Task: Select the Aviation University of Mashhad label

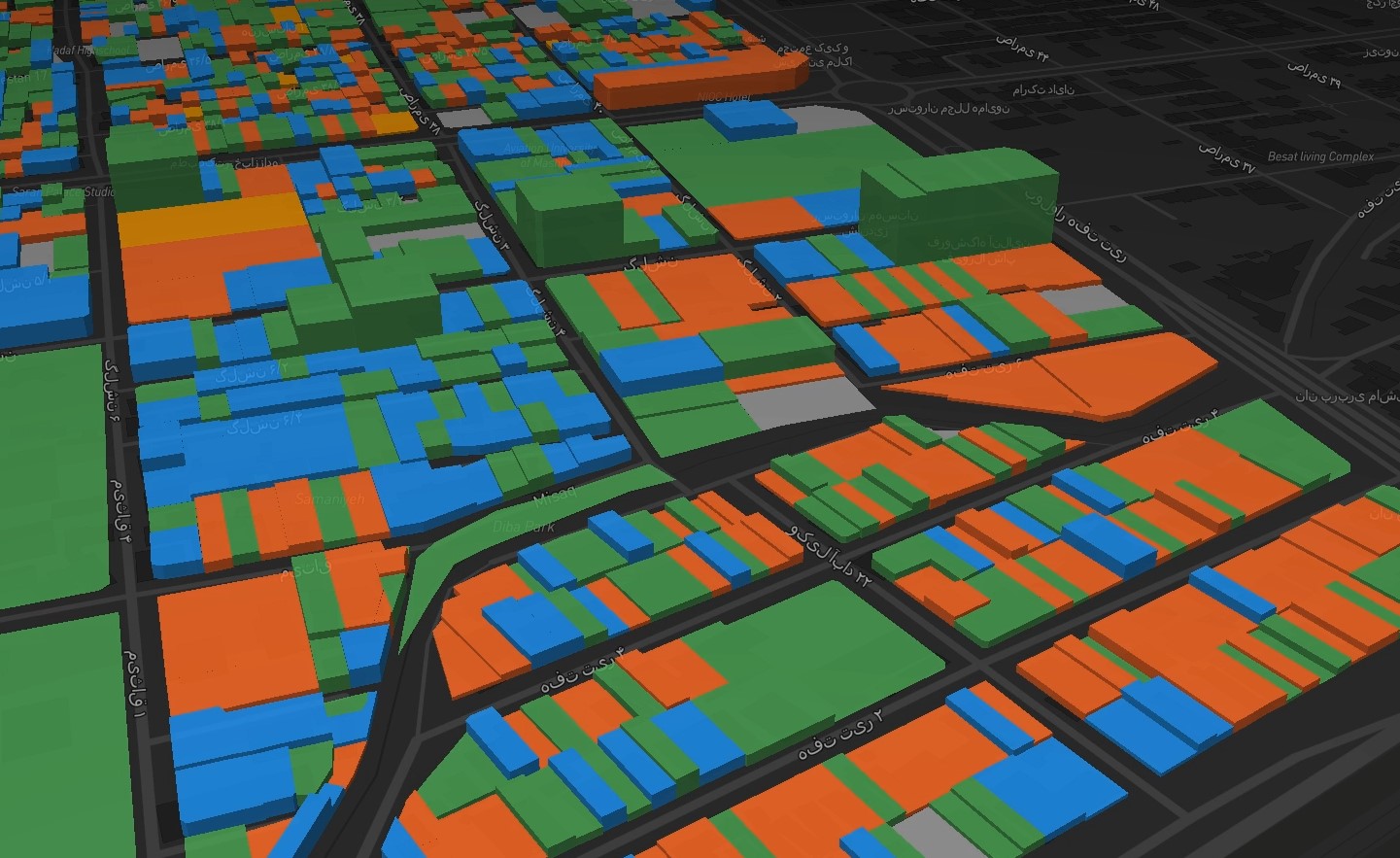Action: (x=551, y=155)
